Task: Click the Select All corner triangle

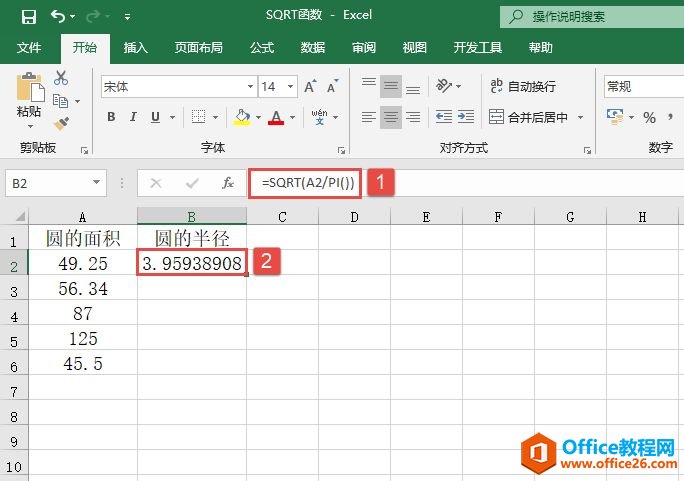Action: [21, 216]
